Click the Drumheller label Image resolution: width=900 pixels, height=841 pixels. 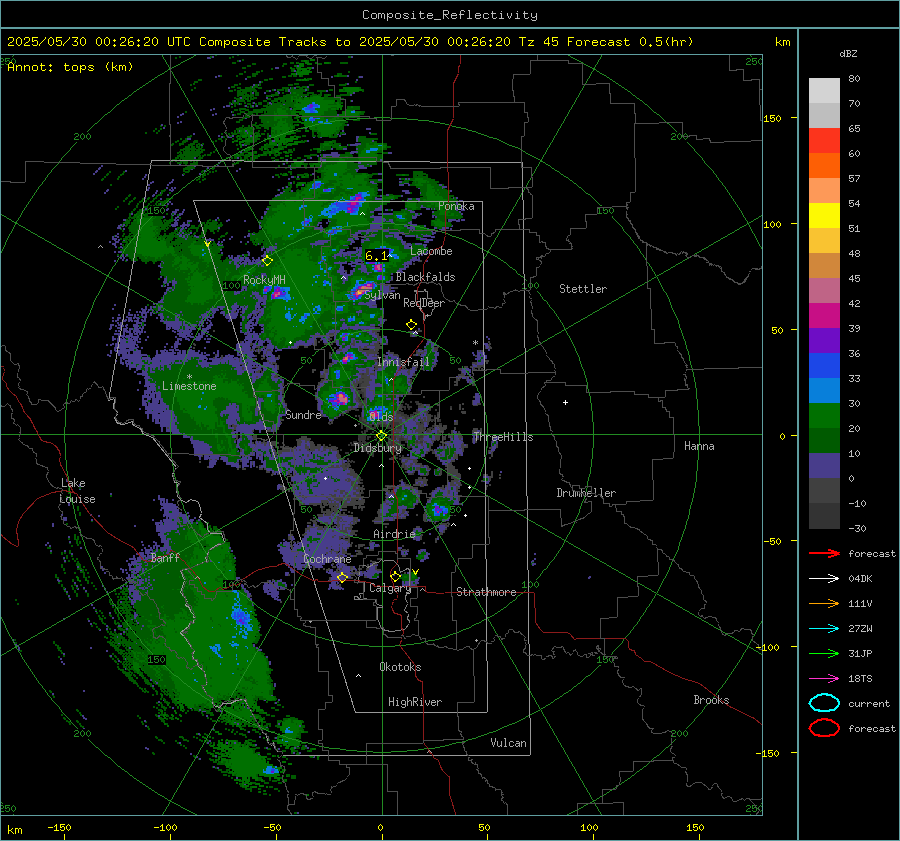[x=586, y=493]
